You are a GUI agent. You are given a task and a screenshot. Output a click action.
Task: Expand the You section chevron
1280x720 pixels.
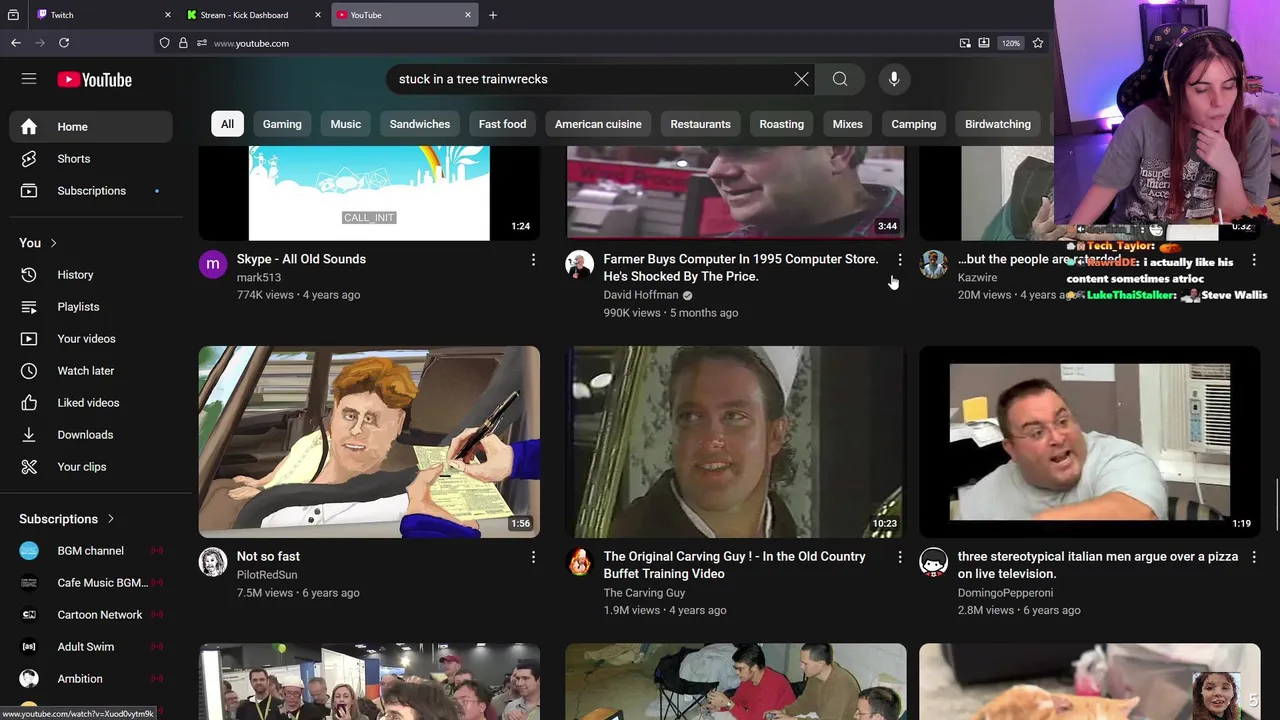coord(53,243)
